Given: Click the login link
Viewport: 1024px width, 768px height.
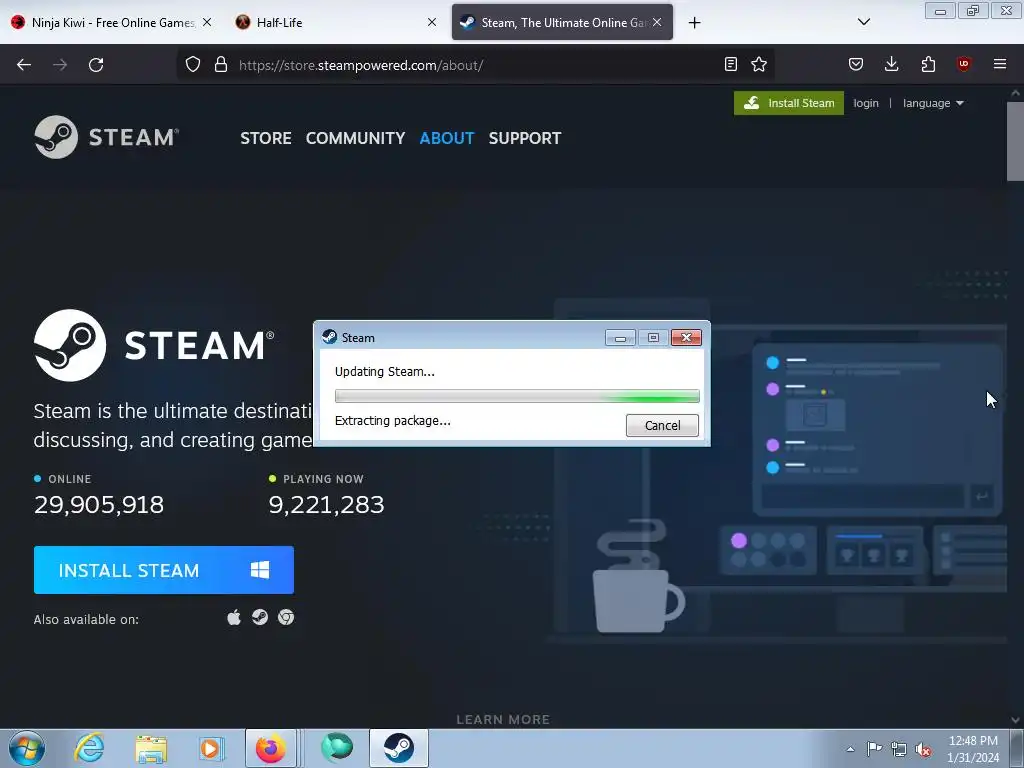Looking at the screenshot, I should [866, 103].
